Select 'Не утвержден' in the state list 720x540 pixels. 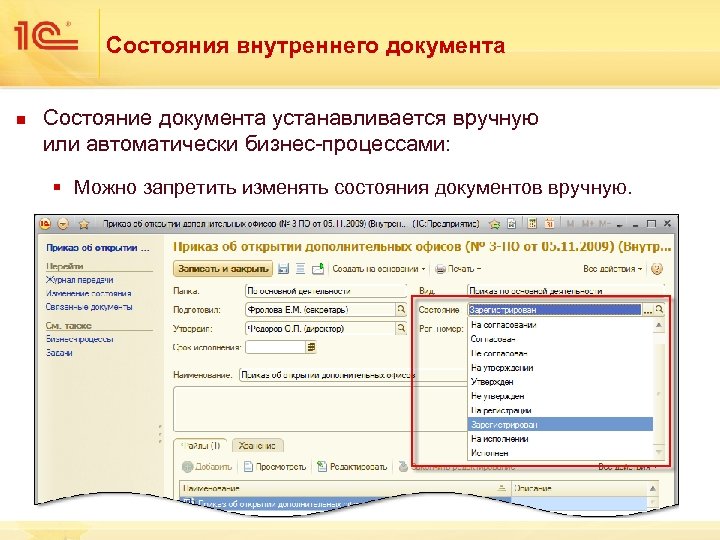pyautogui.click(x=560, y=396)
